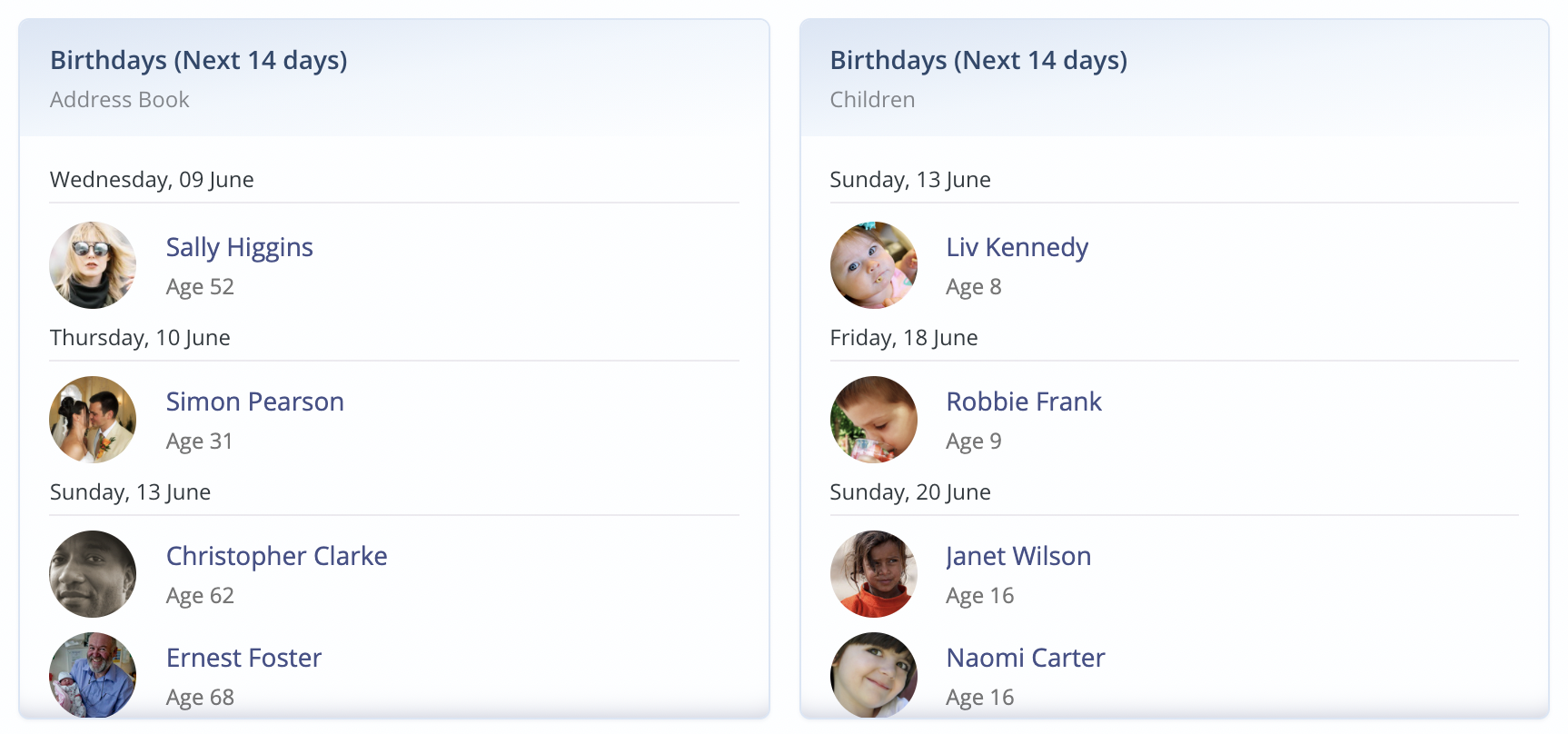Click Janet Wilson's profile photo
1568x734 pixels.
pyautogui.click(x=873, y=574)
